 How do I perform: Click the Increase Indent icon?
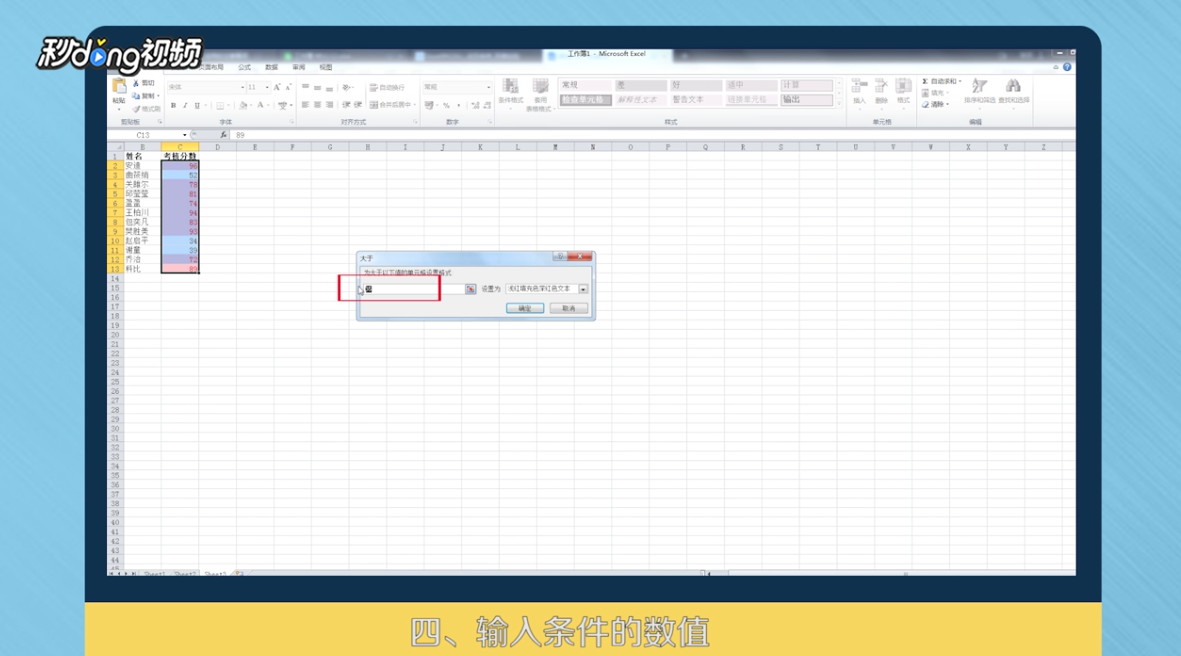[358, 105]
